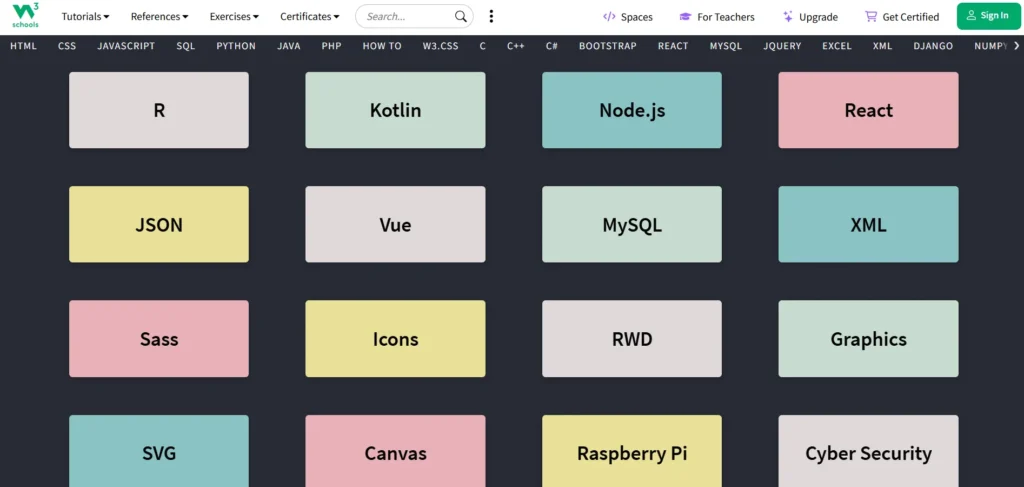The width and height of the screenshot is (1024, 487).
Task: Open Spaces with the code icon
Action: pyautogui.click(x=628, y=17)
